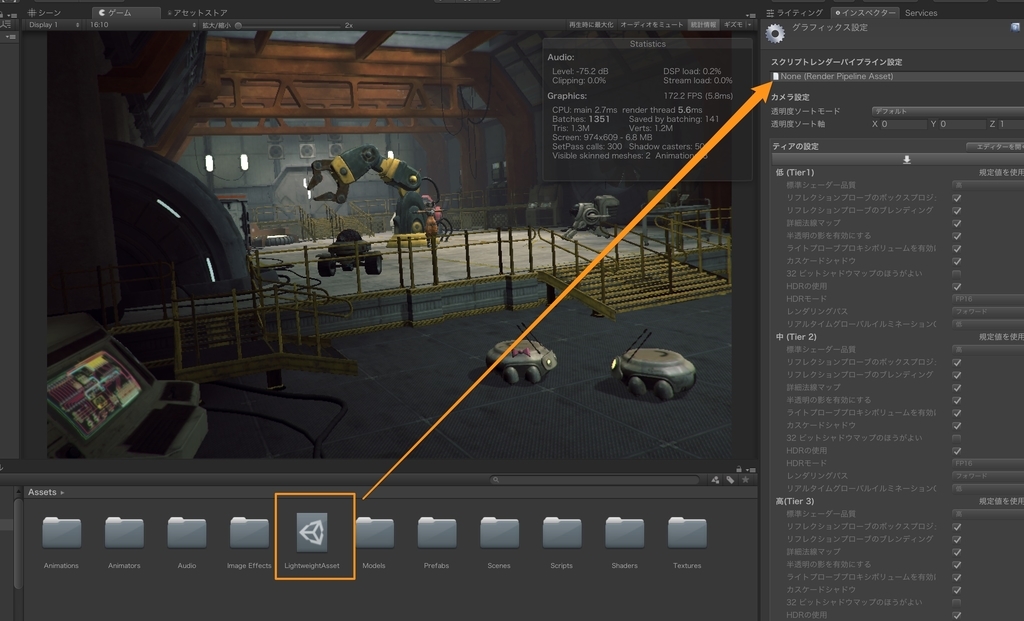This screenshot has width=1024, height=621.
Task: Toggle Tier1 カスケードシャドウ checkbox
Action: coord(957,261)
